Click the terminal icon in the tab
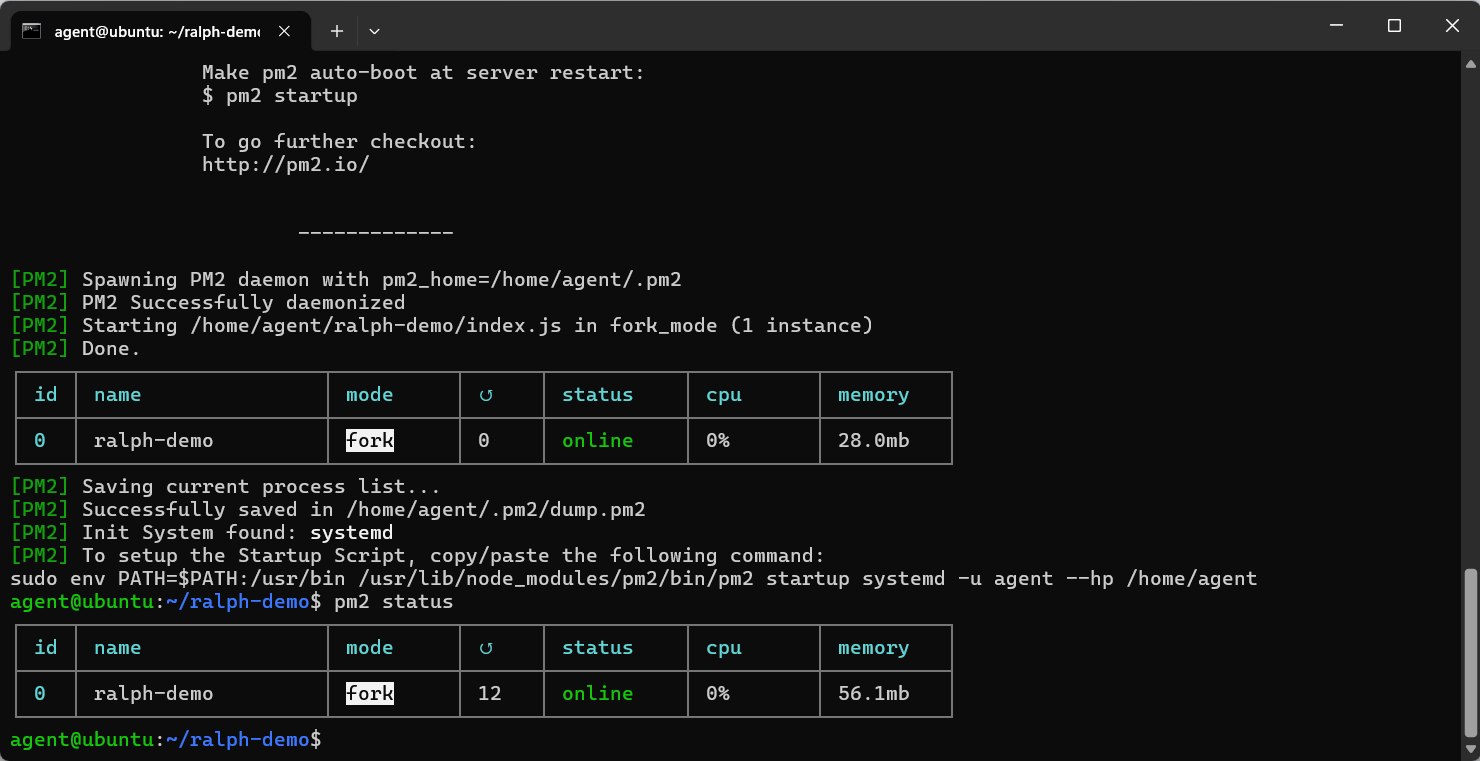 [32, 31]
